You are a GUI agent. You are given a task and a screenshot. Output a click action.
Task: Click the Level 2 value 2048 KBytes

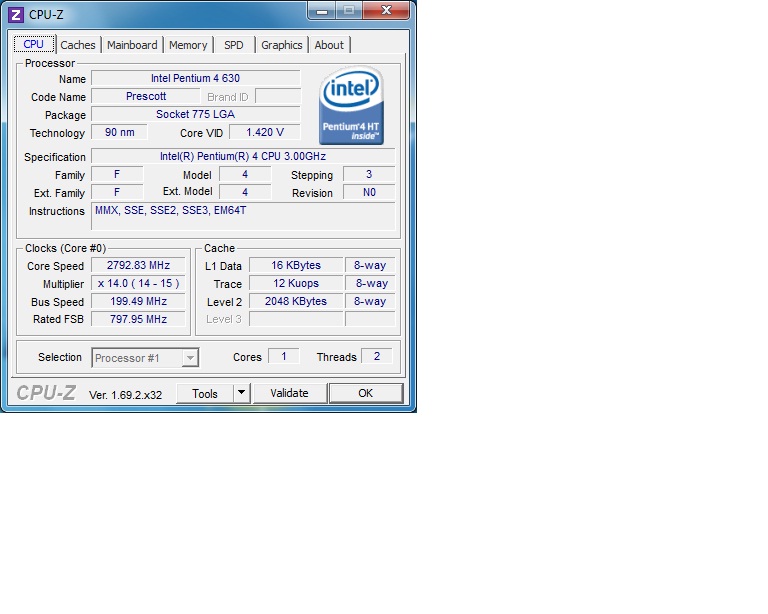click(296, 301)
